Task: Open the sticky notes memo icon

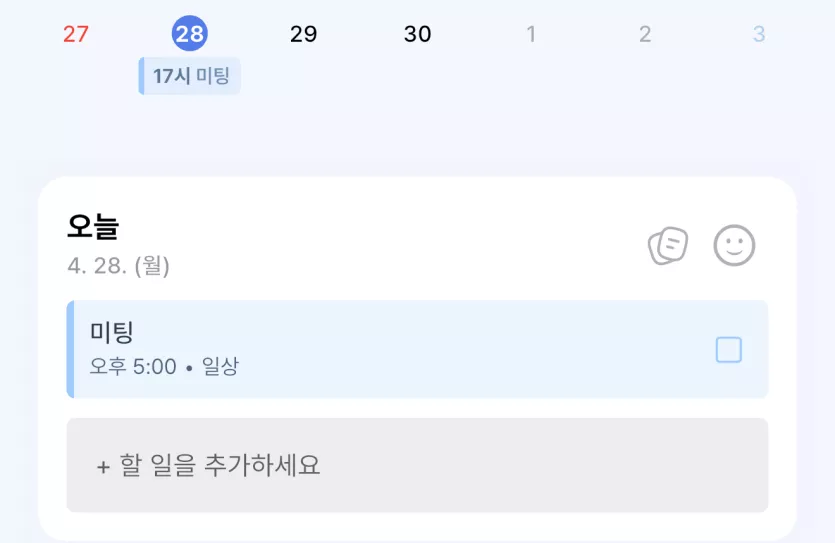Action: (668, 245)
